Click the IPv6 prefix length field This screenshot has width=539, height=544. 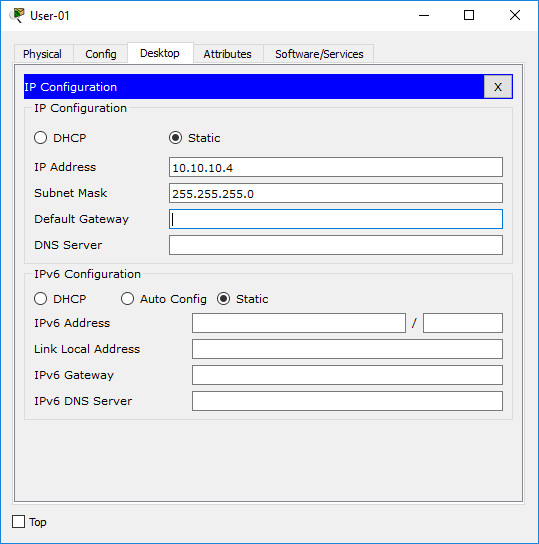463,323
